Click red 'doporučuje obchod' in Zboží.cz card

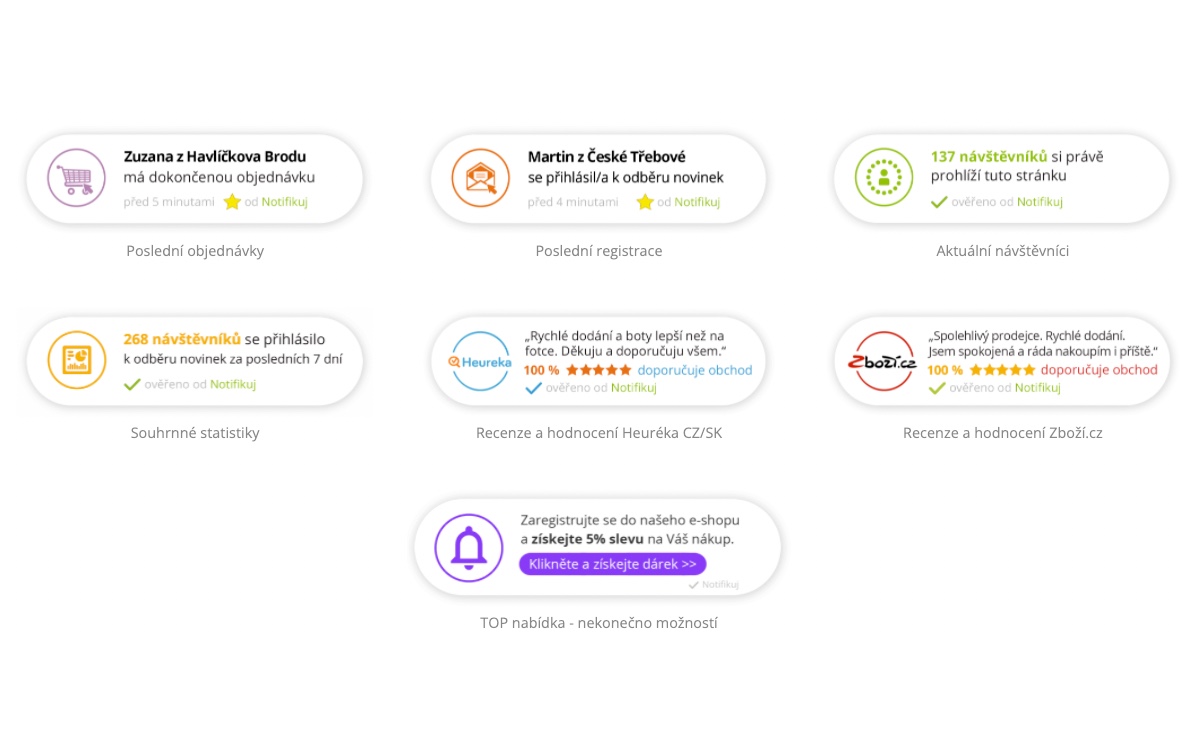coord(1099,370)
